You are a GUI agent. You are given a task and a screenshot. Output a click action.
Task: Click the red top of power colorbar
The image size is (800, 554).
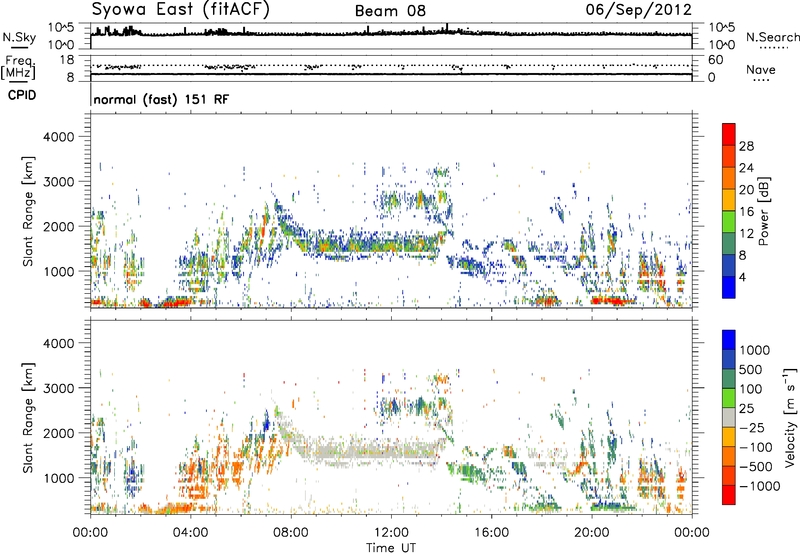tap(729, 134)
